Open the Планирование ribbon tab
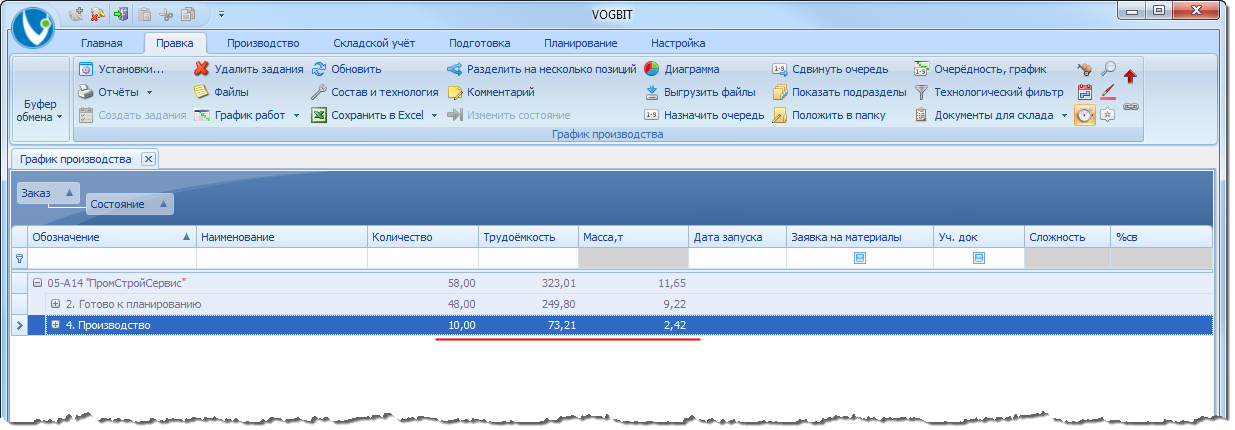The image size is (1235, 430). click(x=580, y=43)
